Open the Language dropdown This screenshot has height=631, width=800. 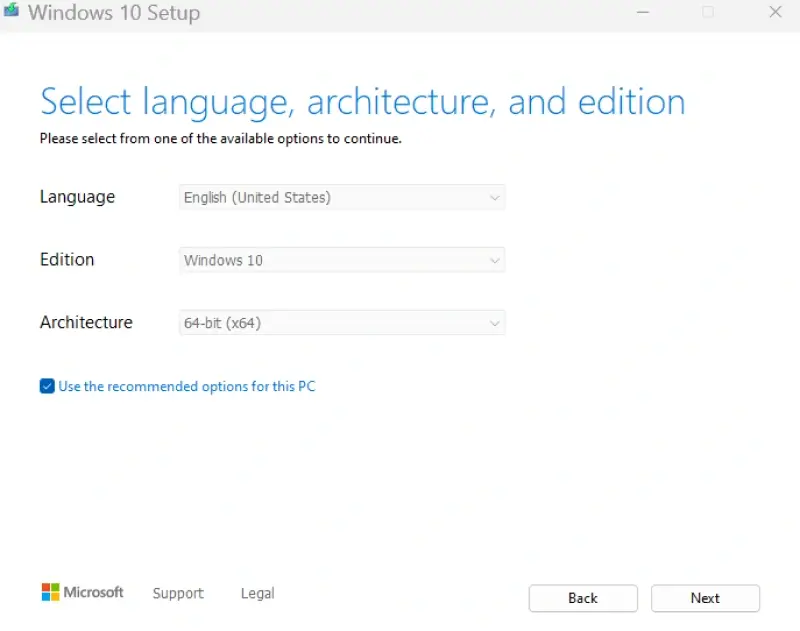(x=342, y=197)
